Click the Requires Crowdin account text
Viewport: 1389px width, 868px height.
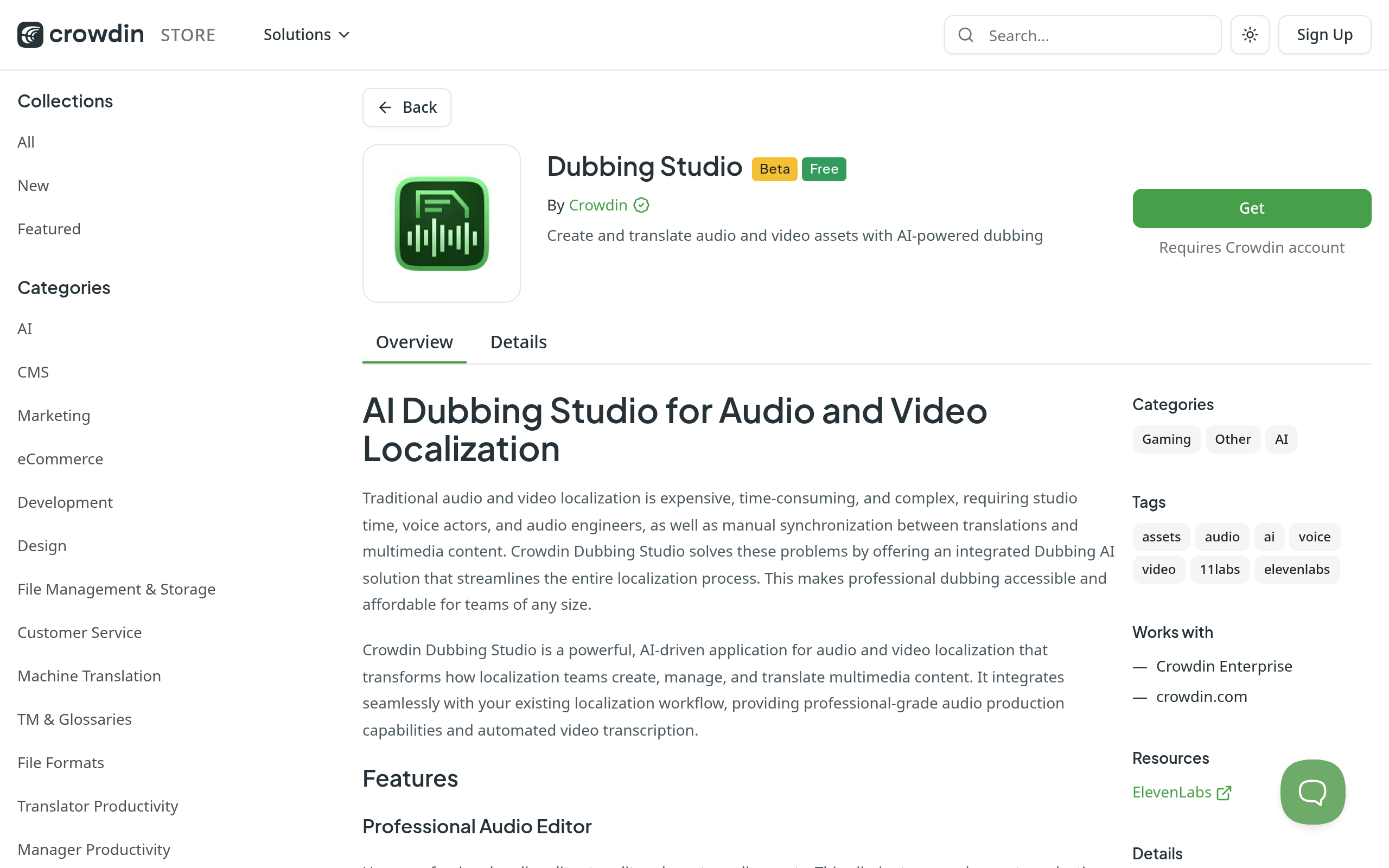(1252, 247)
